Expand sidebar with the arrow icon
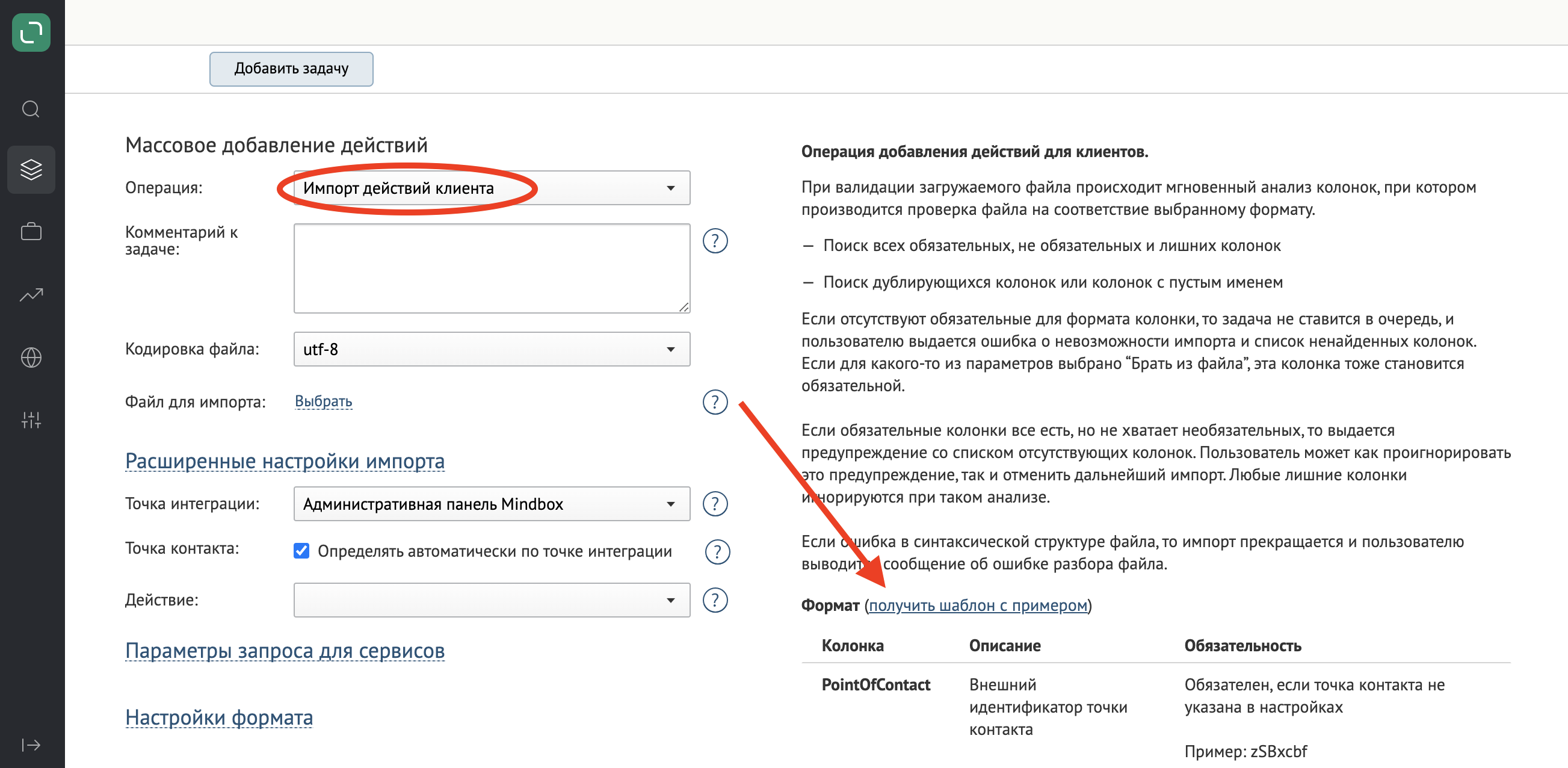Viewport: 1568px width, 768px height. [x=31, y=745]
